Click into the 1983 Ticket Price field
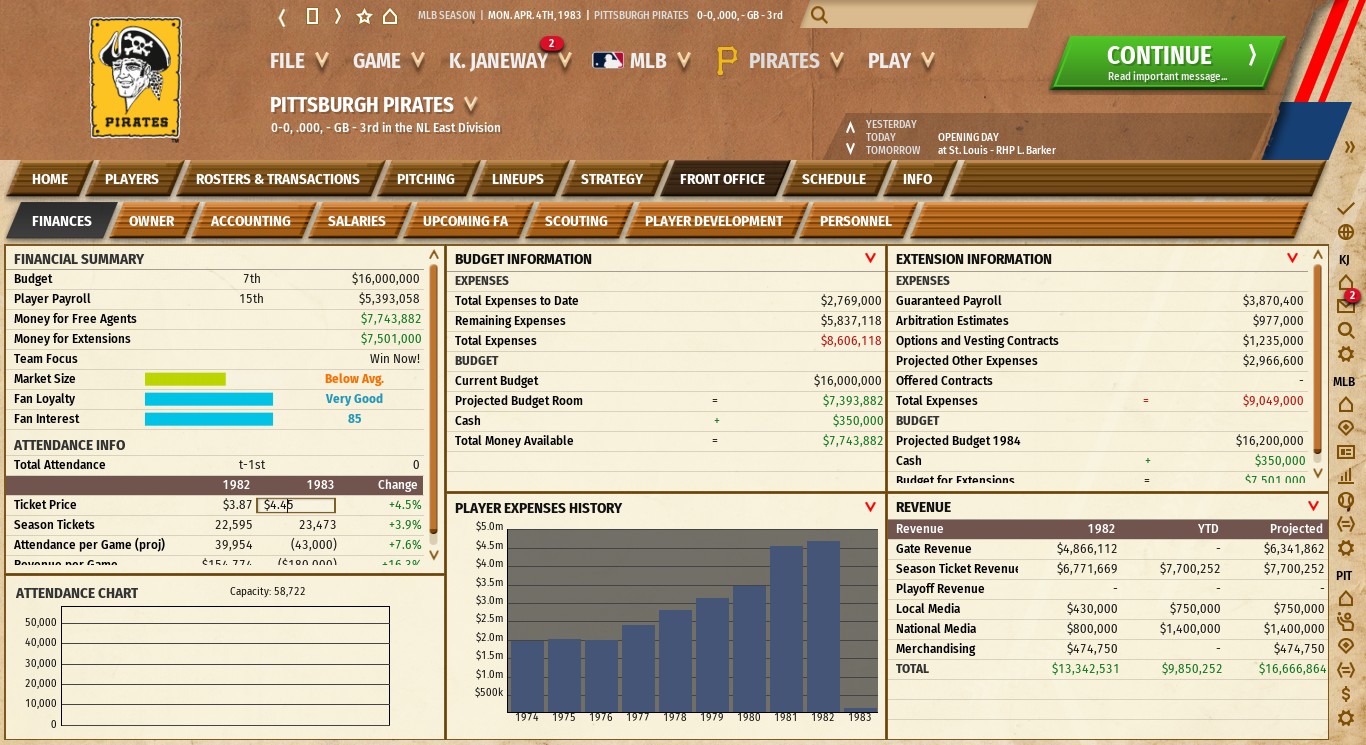 click(x=296, y=505)
